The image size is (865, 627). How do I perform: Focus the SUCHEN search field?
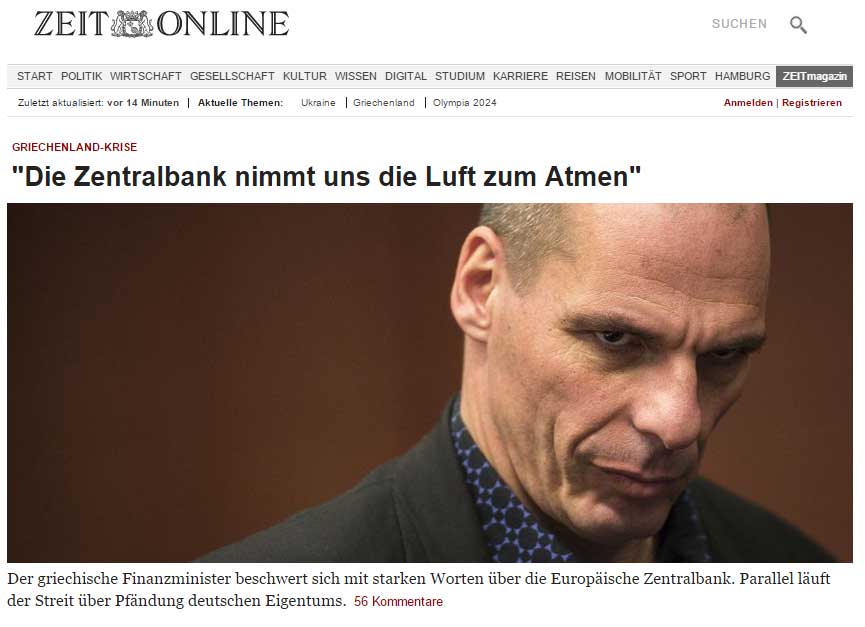[739, 24]
